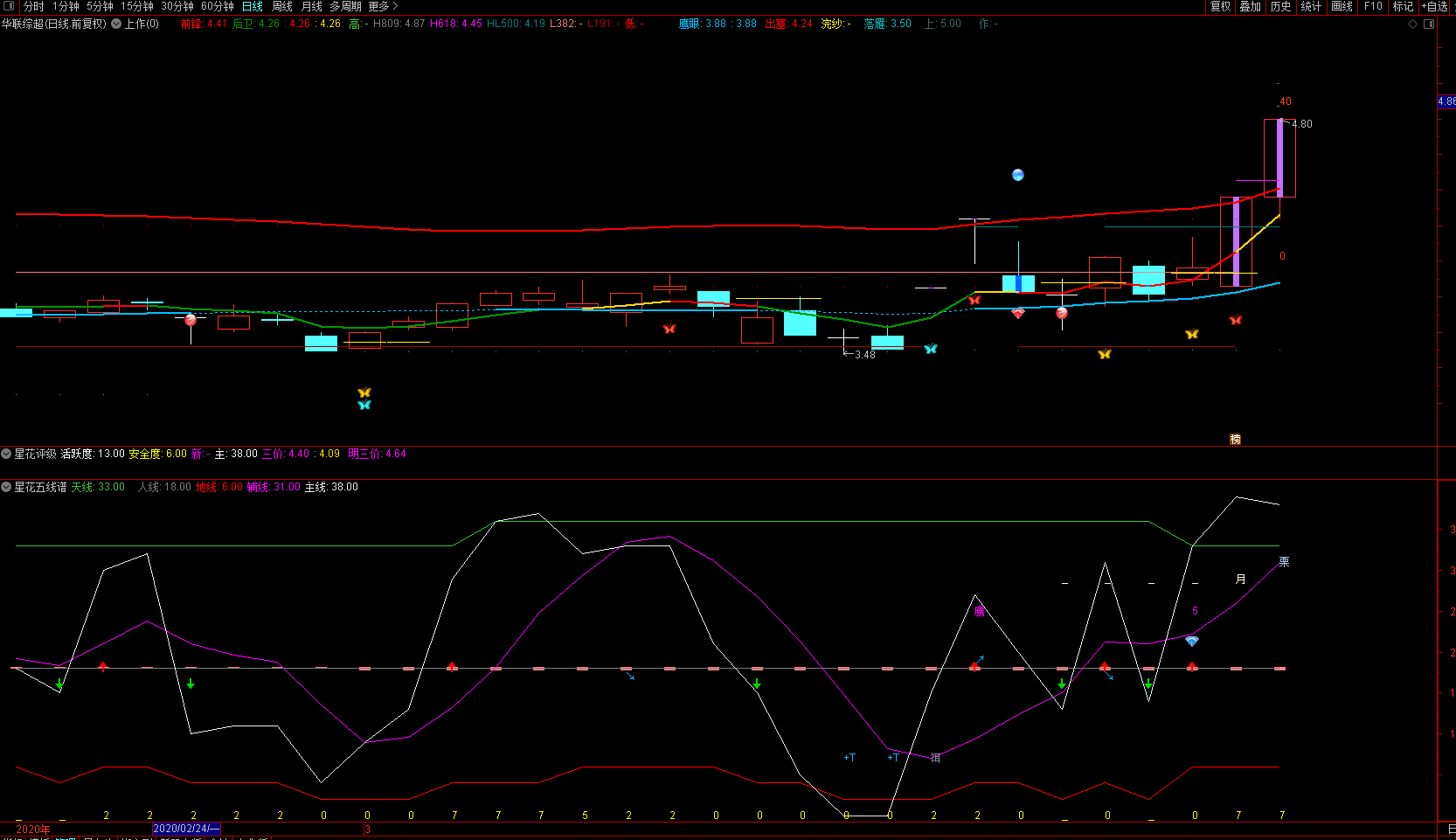The width and height of the screenshot is (1456, 840).
Task: Select the 日线 daily chart tab
Action: 253,6
